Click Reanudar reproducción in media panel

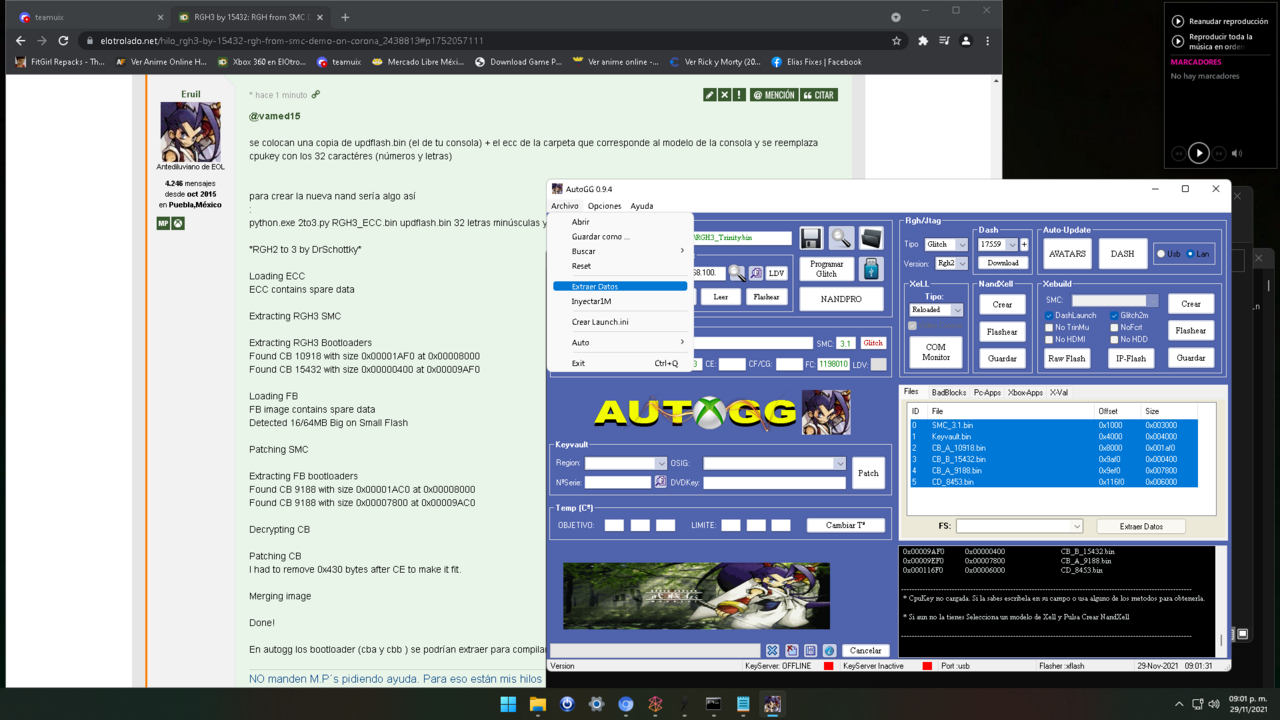(x=1219, y=21)
